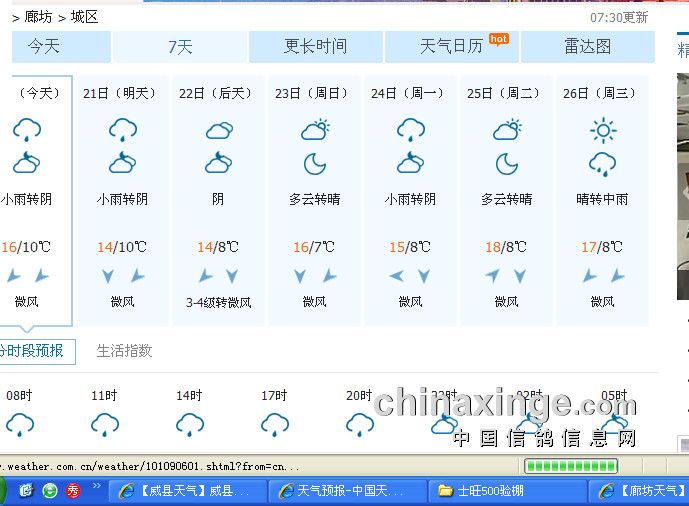The height and width of the screenshot is (506, 689).
Task: Open the 天气日历 tab
Action: (451, 47)
